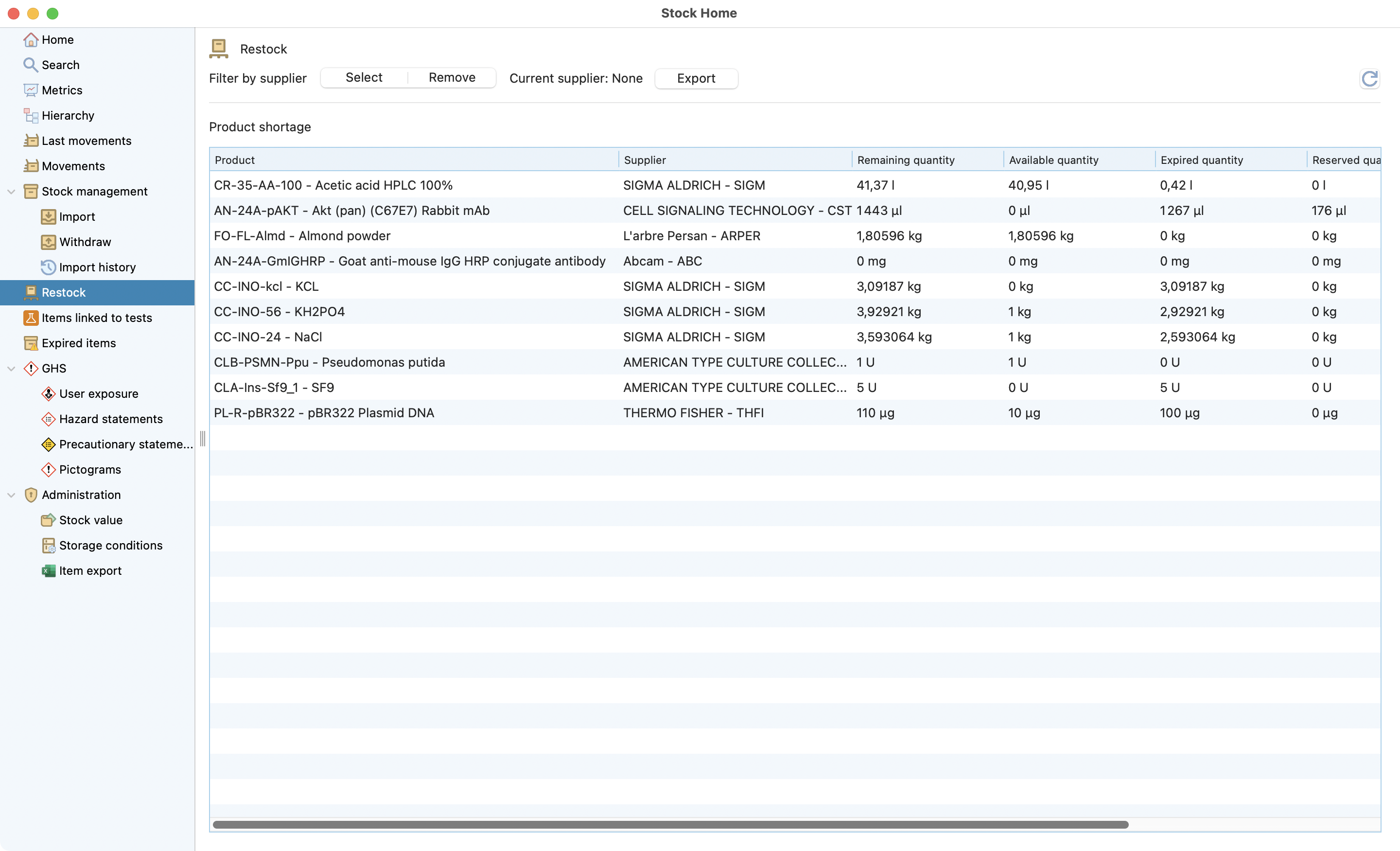This screenshot has width=1400, height=851.
Task: Collapse the Administration section chevron
Action: click(x=11, y=495)
